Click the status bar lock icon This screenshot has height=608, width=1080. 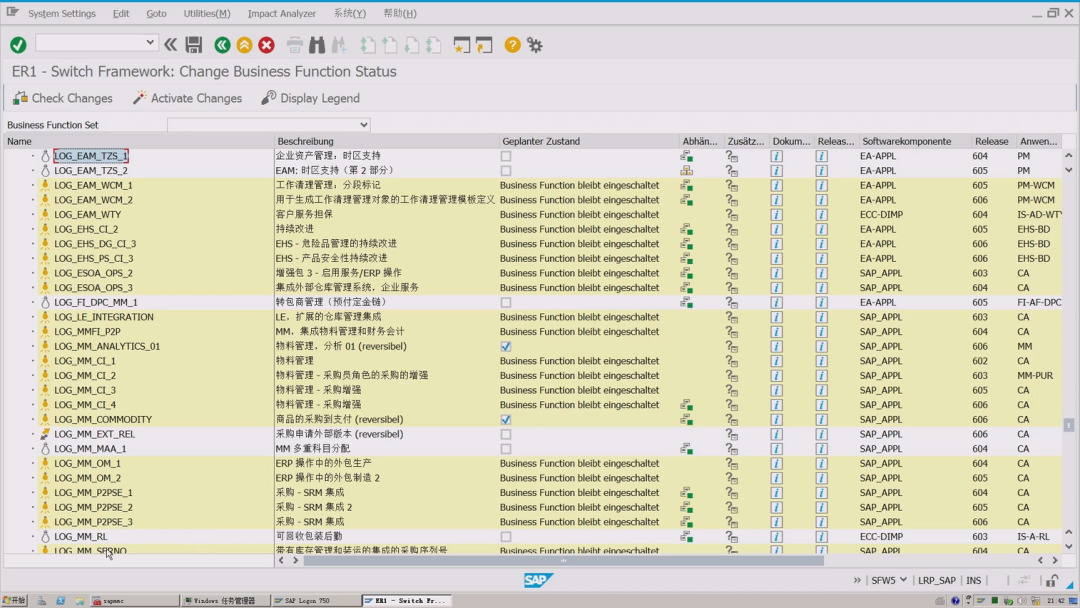click(x=1052, y=580)
